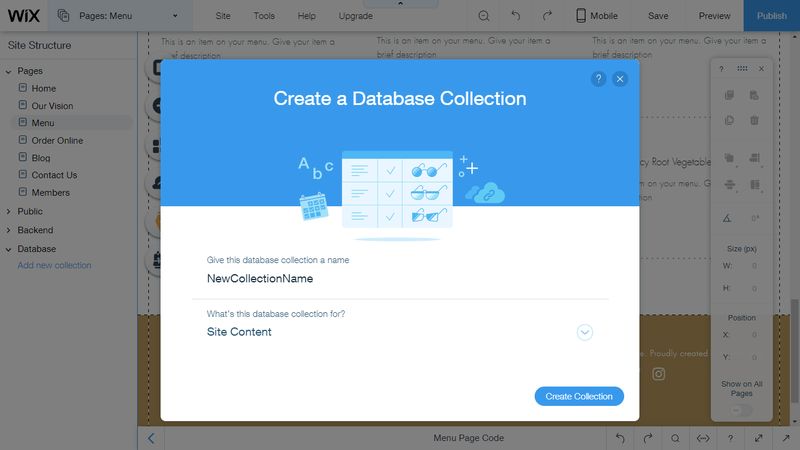This screenshot has height=450, width=800.
Task: Toggle Show on All Pages switch
Action: click(x=741, y=410)
